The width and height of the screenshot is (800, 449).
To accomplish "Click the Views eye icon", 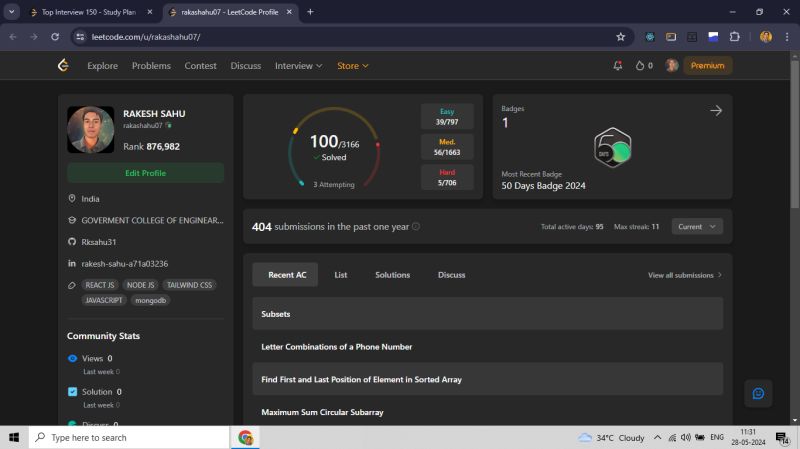I will (72, 358).
